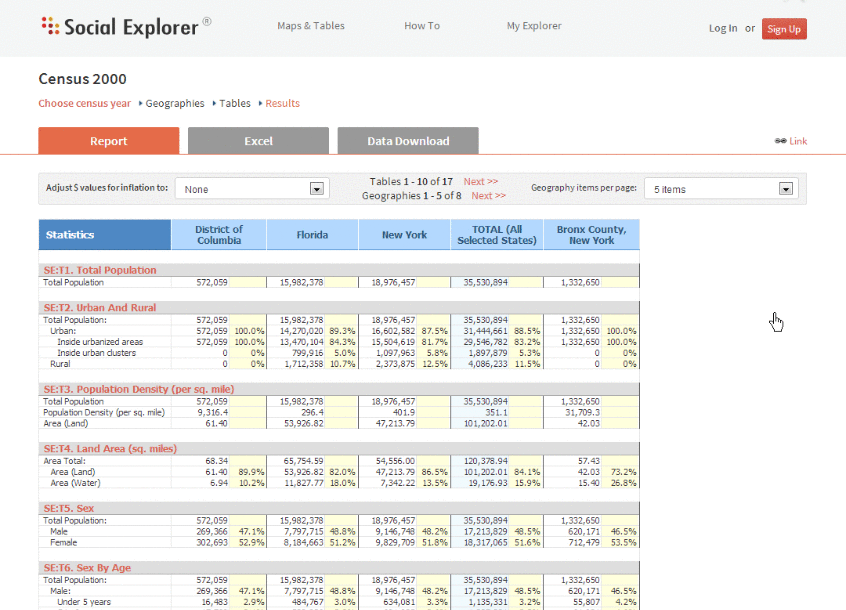The image size is (846, 610).
Task: Click the District of Columbia column header
Action: (219, 235)
